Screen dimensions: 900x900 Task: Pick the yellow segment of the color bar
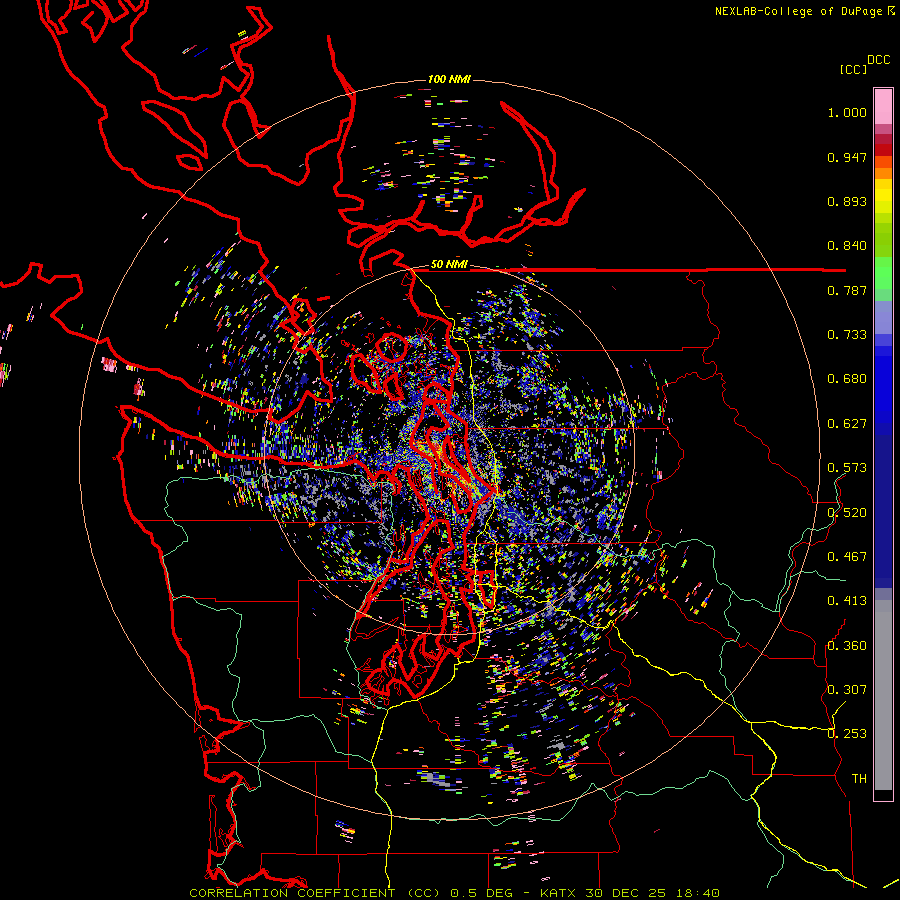coord(883,196)
